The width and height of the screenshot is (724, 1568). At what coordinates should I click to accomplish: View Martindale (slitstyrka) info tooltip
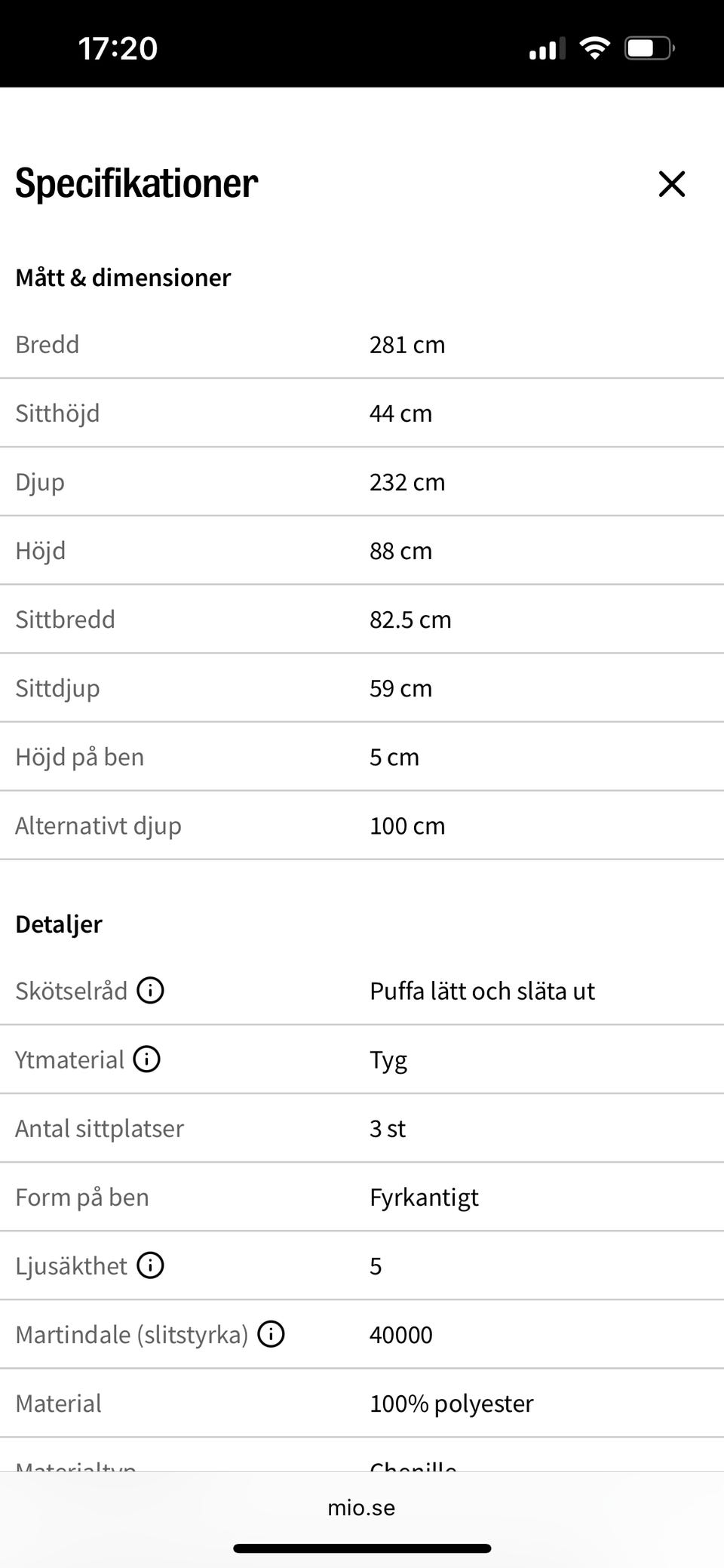pyautogui.click(x=271, y=1333)
